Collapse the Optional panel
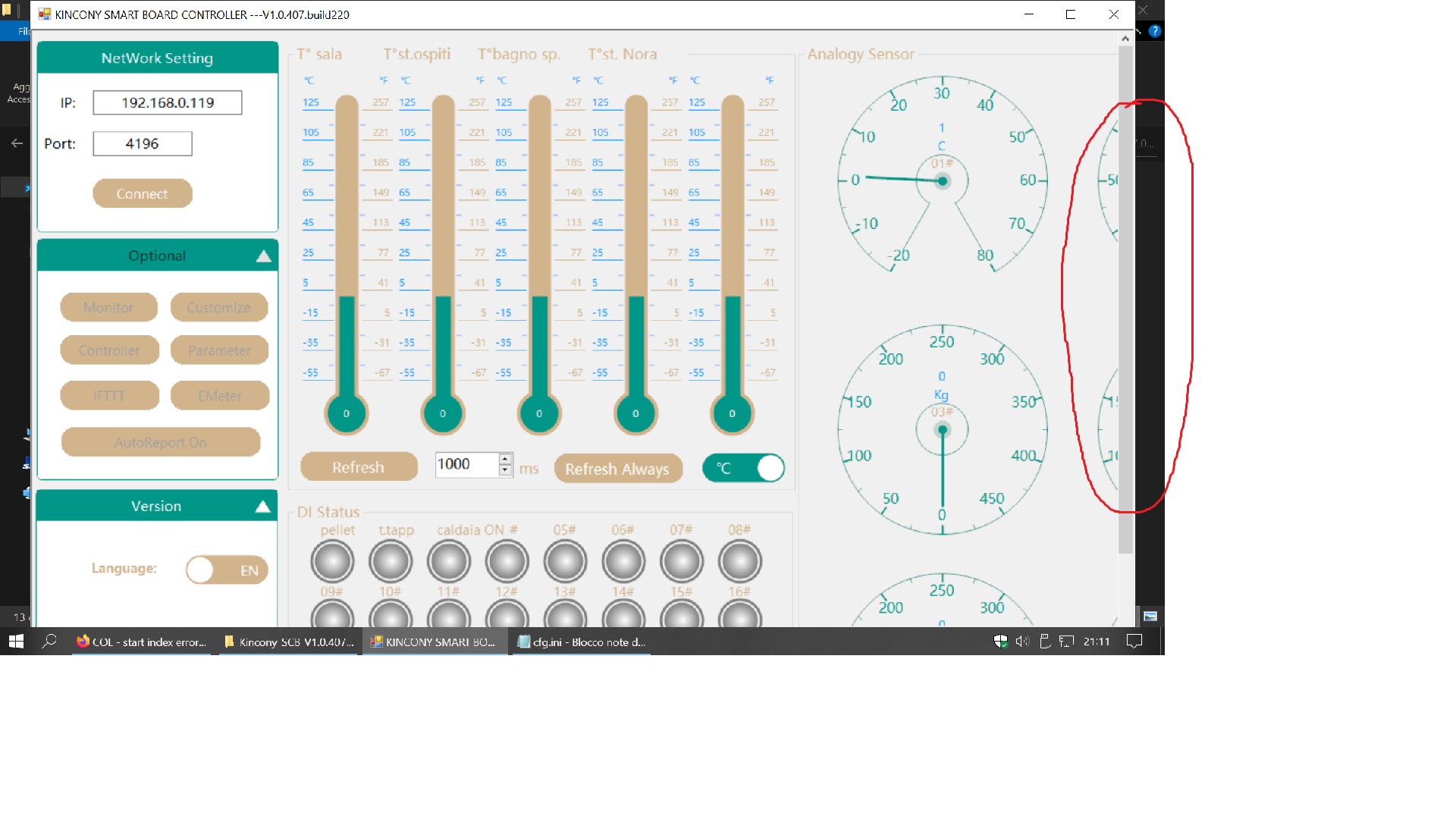 click(x=263, y=256)
